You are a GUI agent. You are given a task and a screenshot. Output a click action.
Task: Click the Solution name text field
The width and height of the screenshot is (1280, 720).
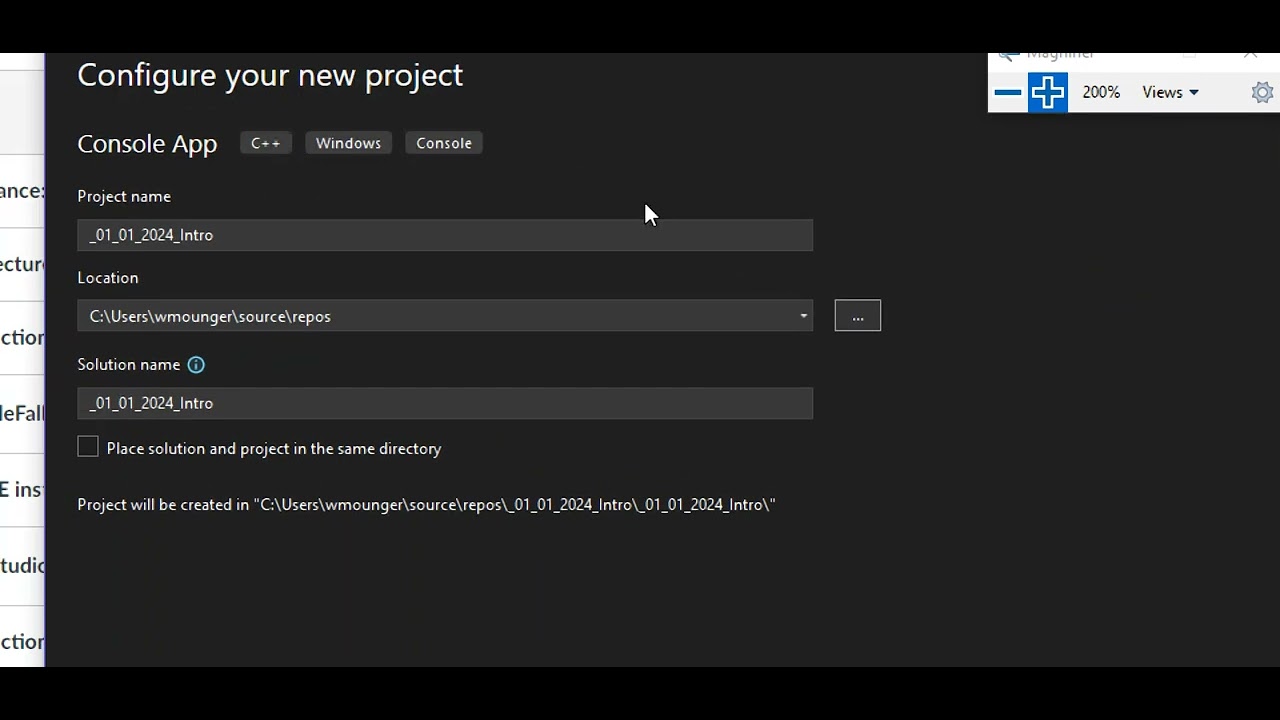(445, 403)
